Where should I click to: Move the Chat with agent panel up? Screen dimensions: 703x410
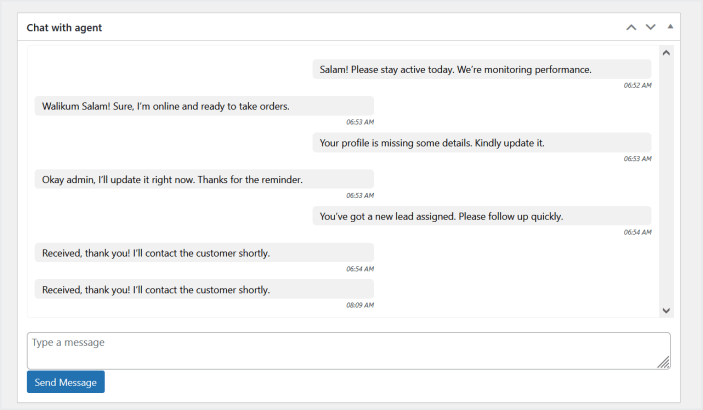(x=631, y=27)
